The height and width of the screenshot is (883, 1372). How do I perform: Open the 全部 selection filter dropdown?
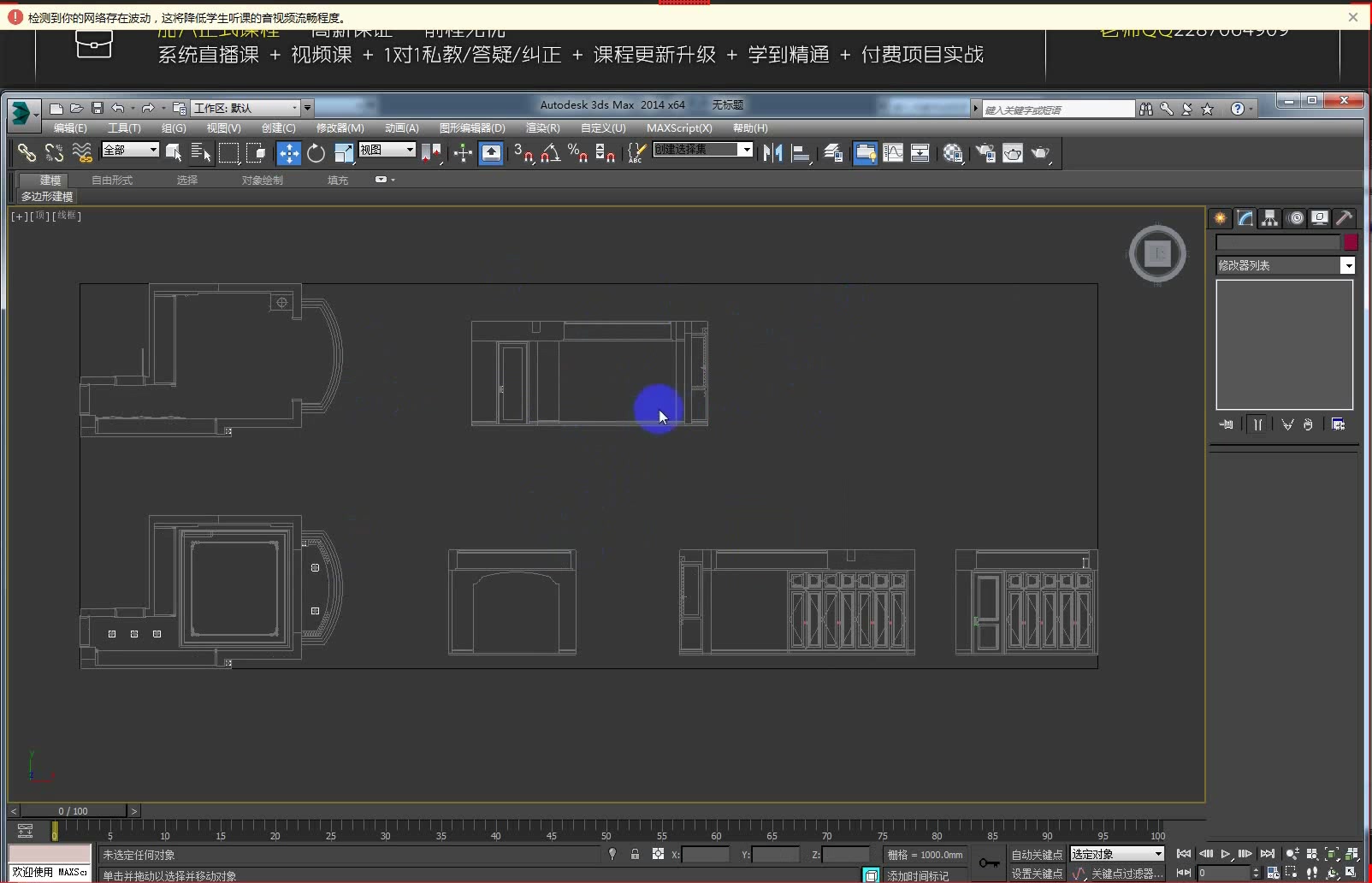(130, 150)
